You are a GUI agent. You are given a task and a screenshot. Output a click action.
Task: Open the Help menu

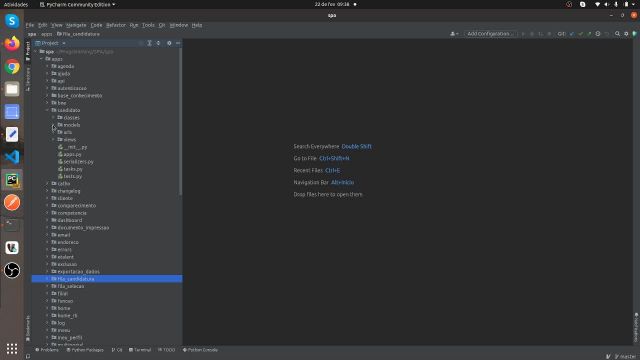point(197,25)
